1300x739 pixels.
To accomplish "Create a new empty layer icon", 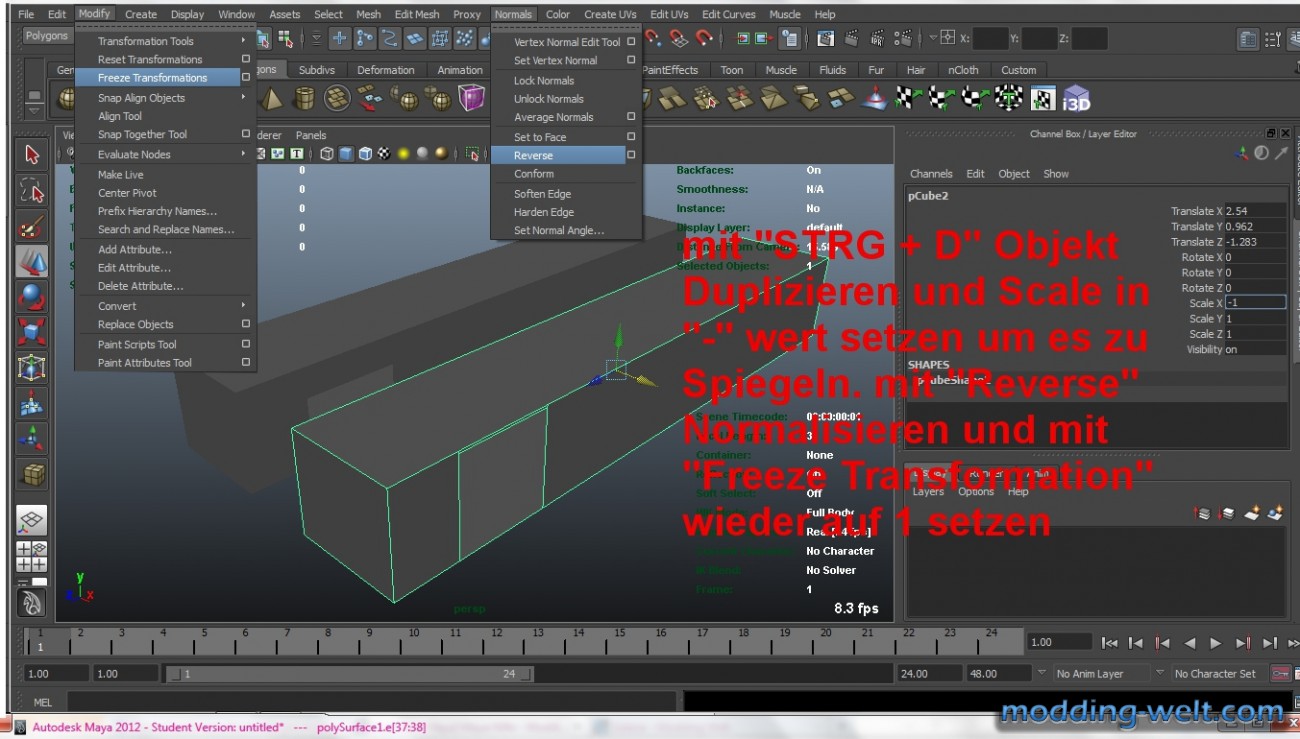I will click(x=1251, y=513).
